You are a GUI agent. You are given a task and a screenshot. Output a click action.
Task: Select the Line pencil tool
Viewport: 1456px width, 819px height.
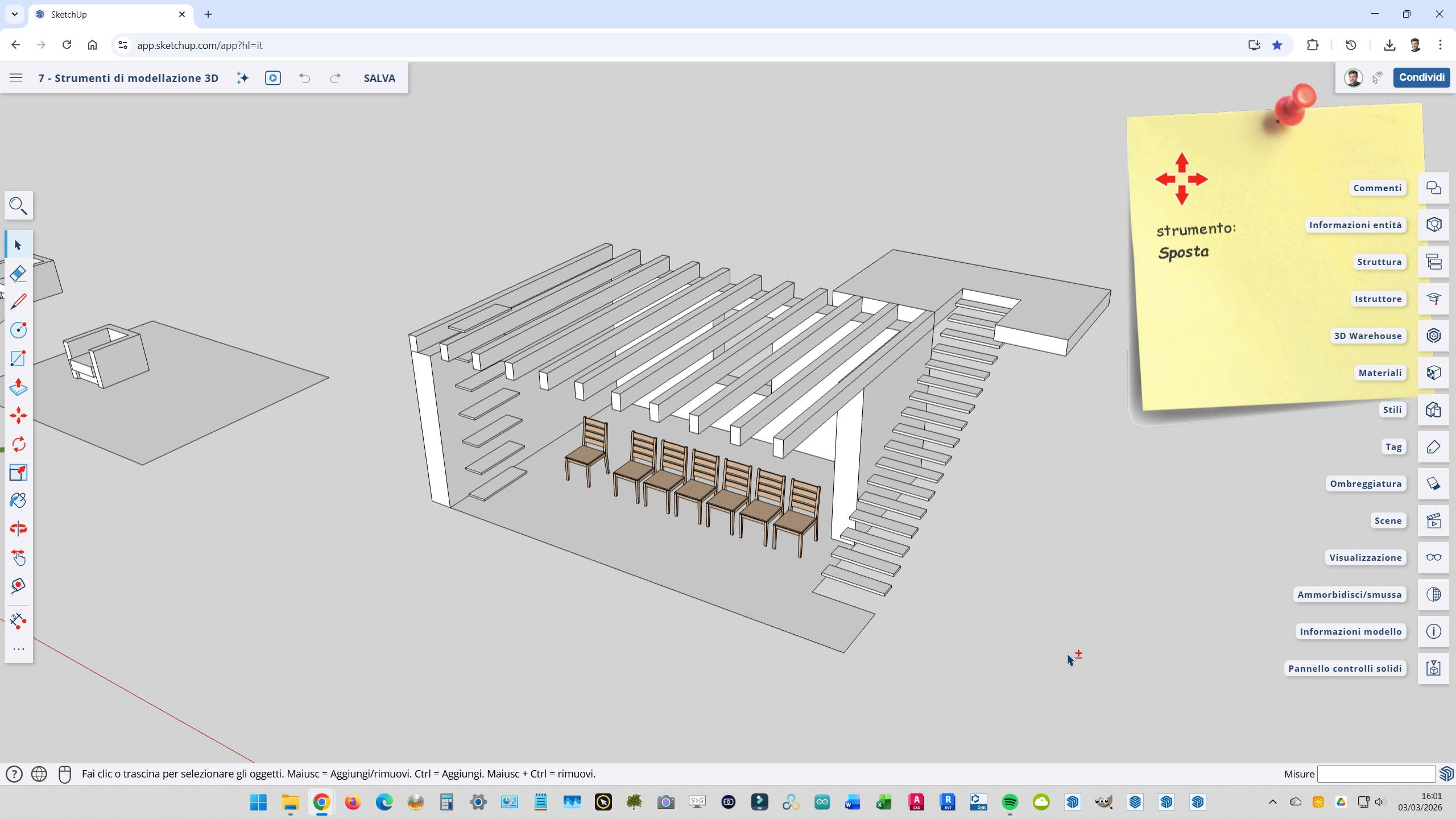(x=18, y=301)
